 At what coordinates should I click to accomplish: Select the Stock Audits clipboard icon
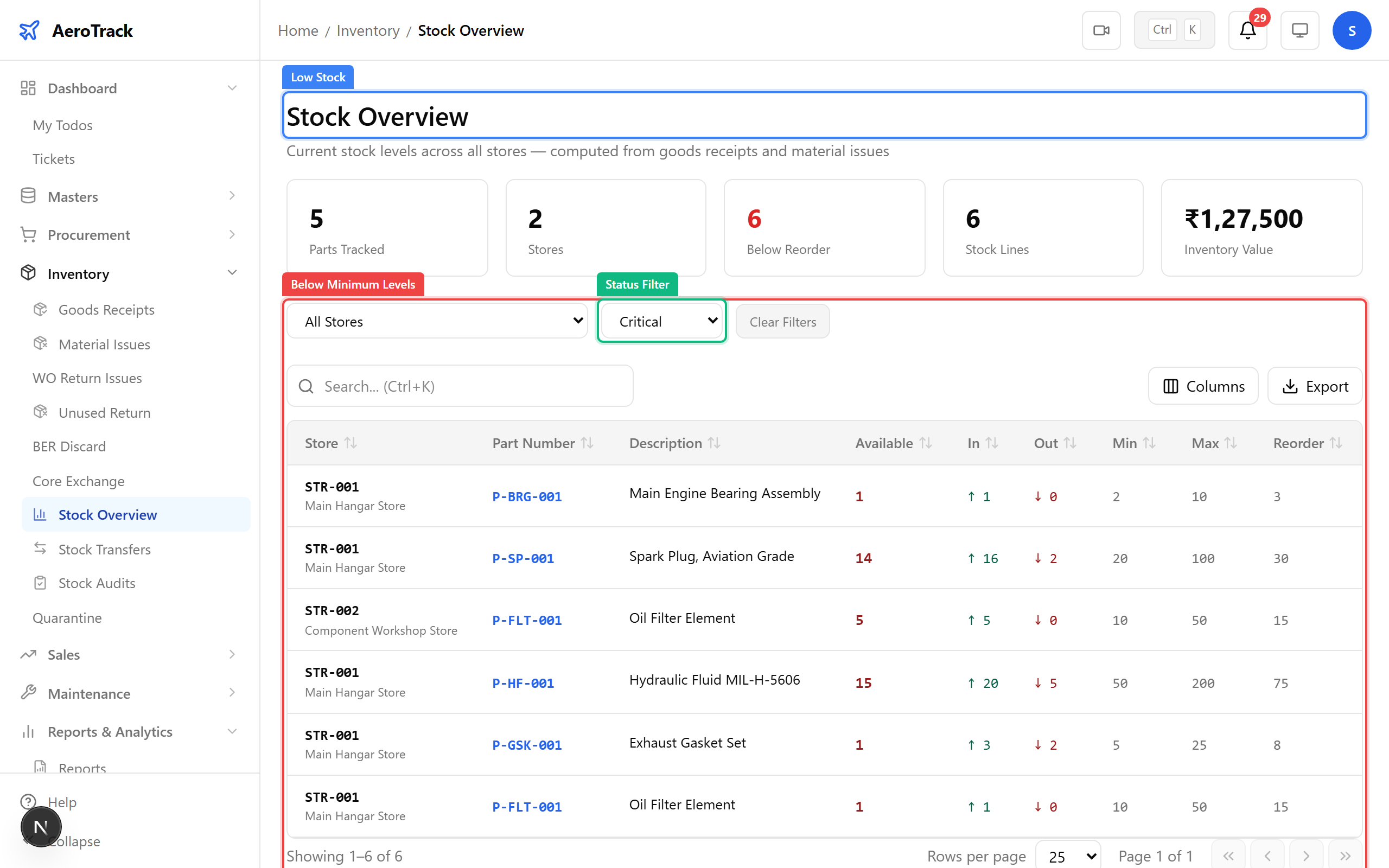point(40,583)
